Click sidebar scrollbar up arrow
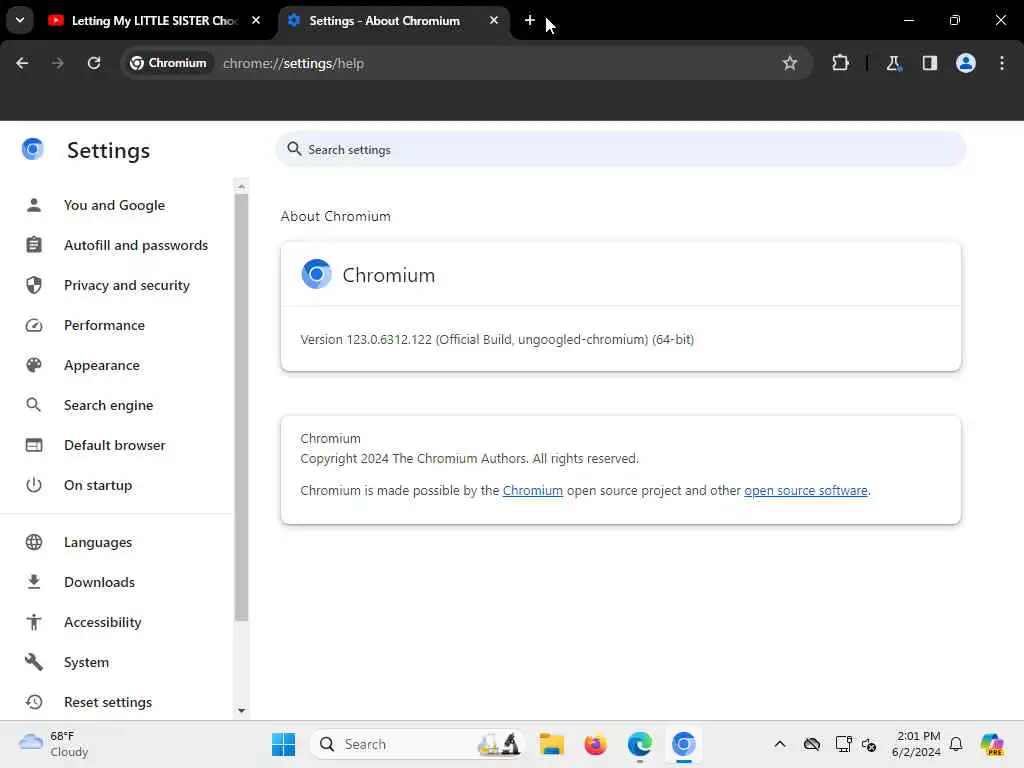This screenshot has width=1024, height=768. coord(242,187)
